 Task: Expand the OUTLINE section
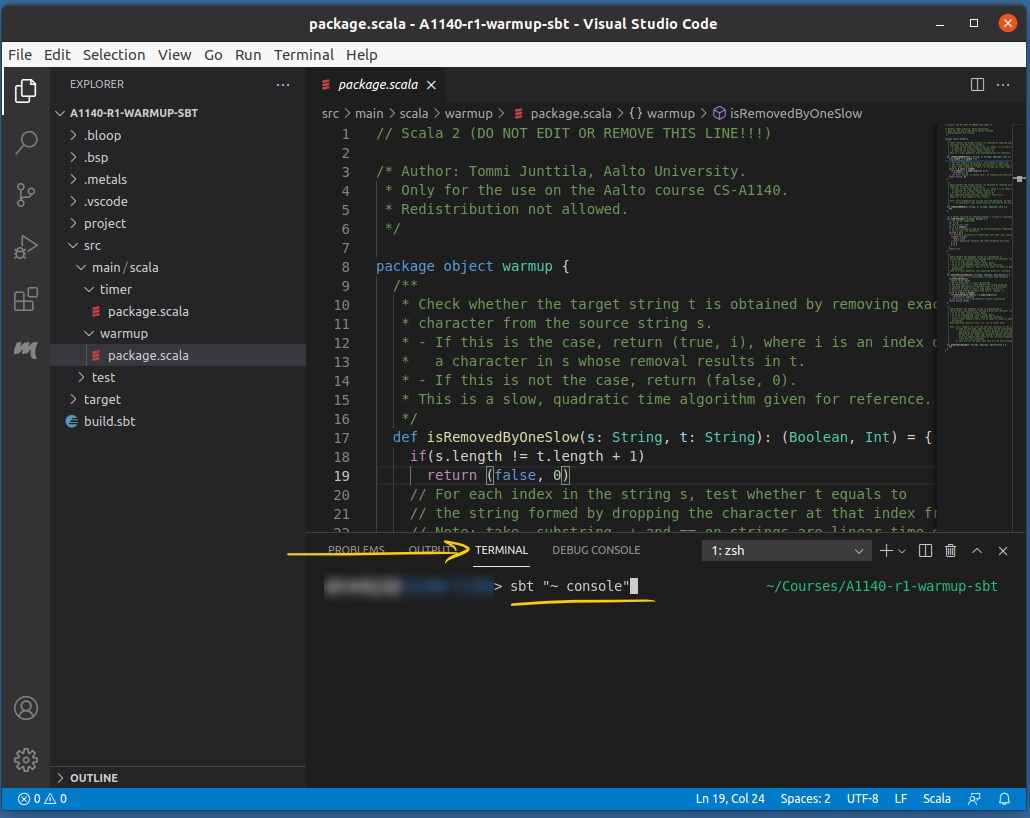pos(94,778)
